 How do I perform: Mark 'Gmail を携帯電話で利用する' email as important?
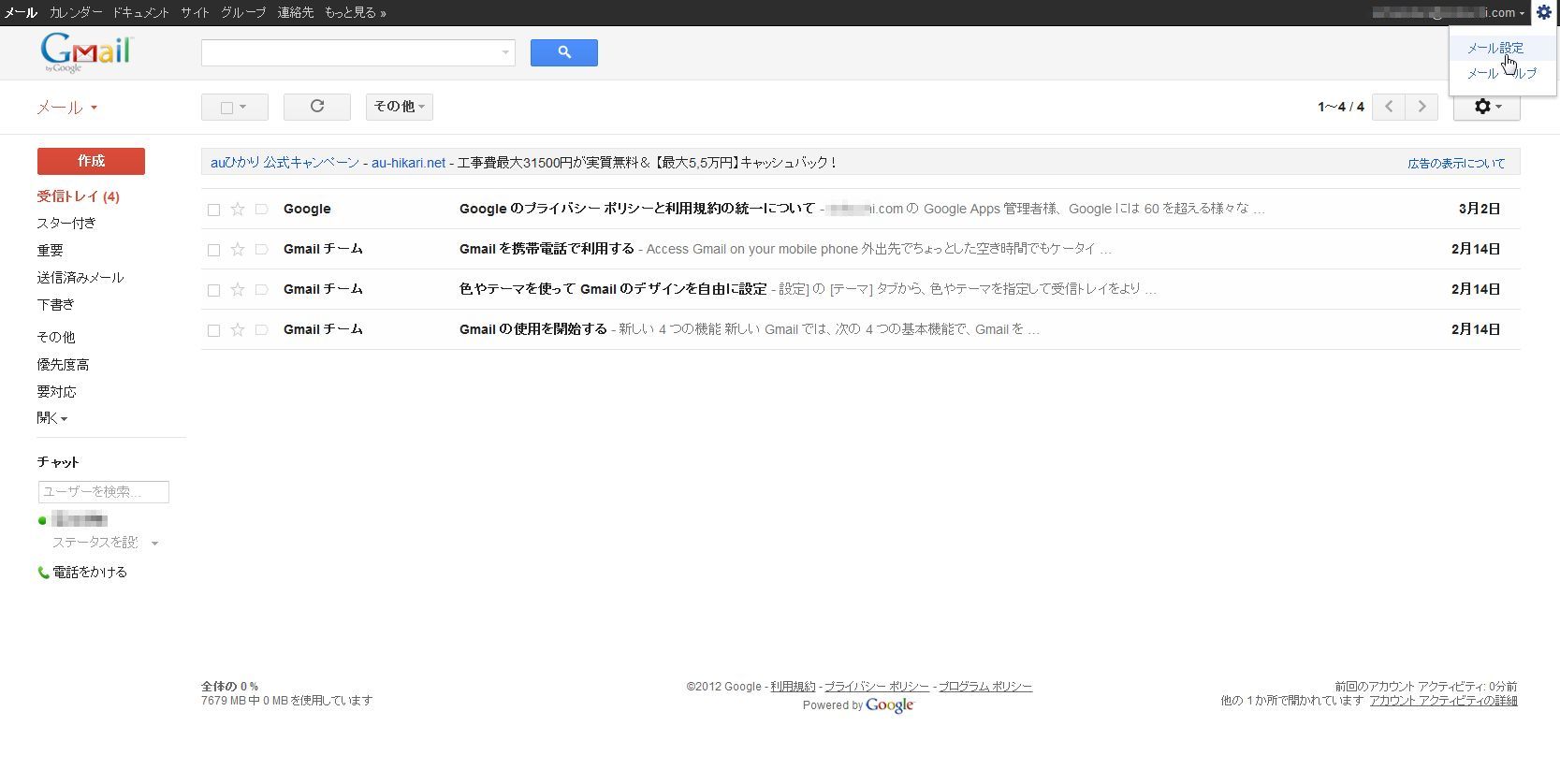(262, 250)
